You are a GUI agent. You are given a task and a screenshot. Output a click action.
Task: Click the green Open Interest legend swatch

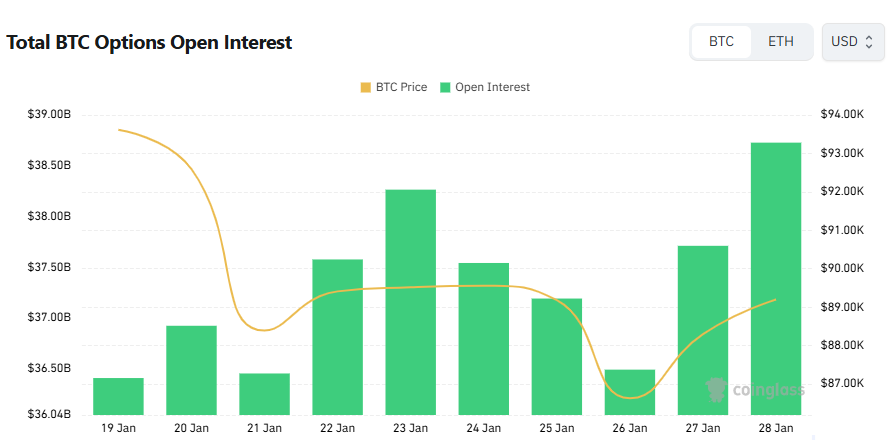click(x=445, y=87)
